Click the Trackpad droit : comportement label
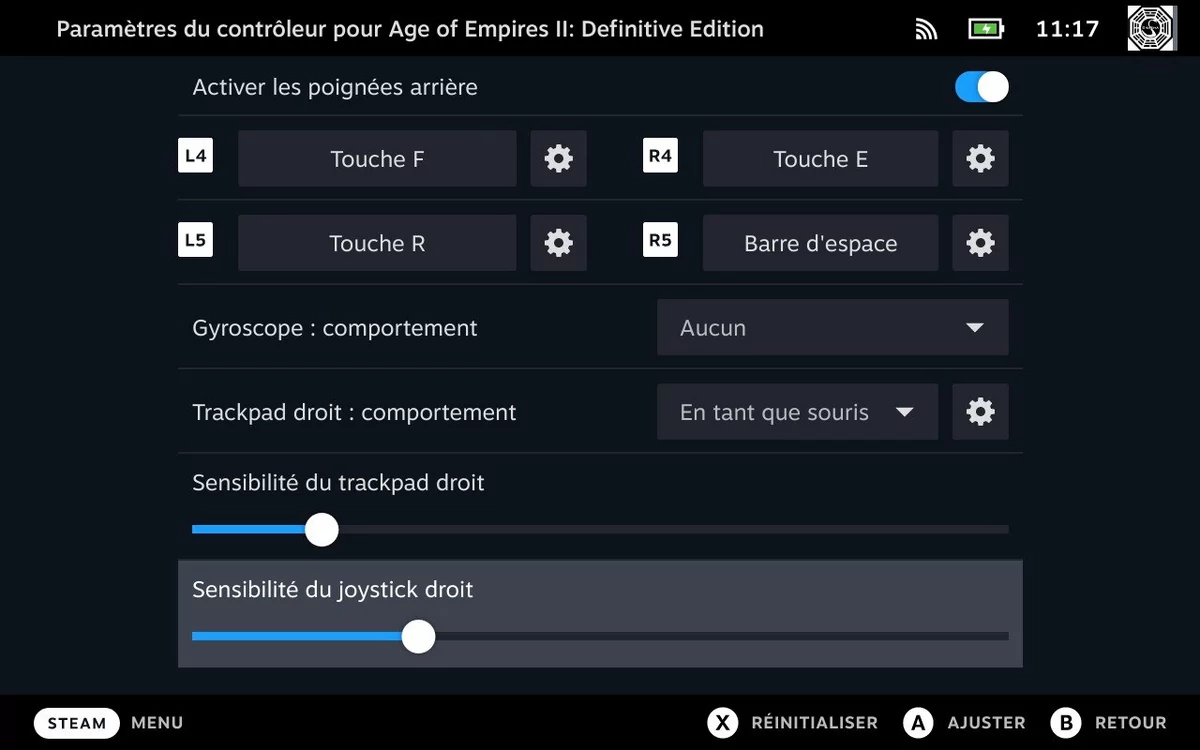The height and width of the screenshot is (750, 1200). 354,412
